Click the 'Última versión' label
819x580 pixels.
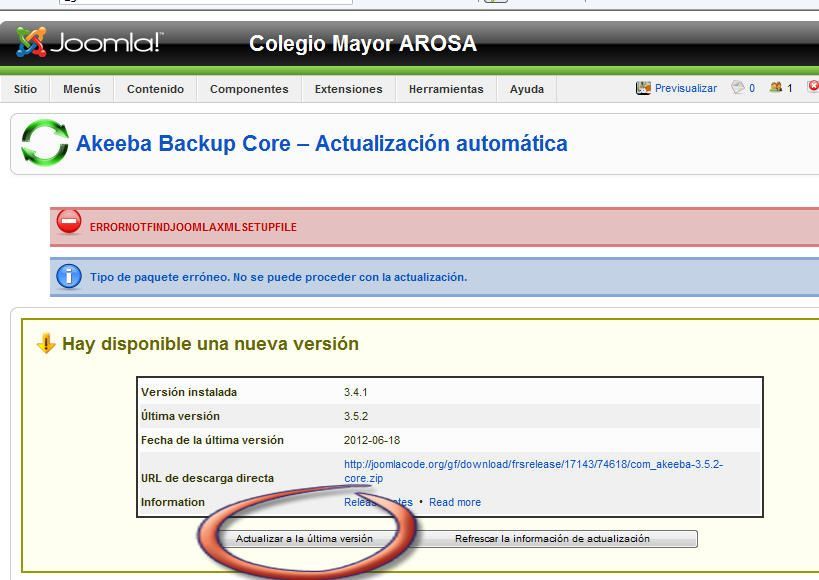point(180,416)
